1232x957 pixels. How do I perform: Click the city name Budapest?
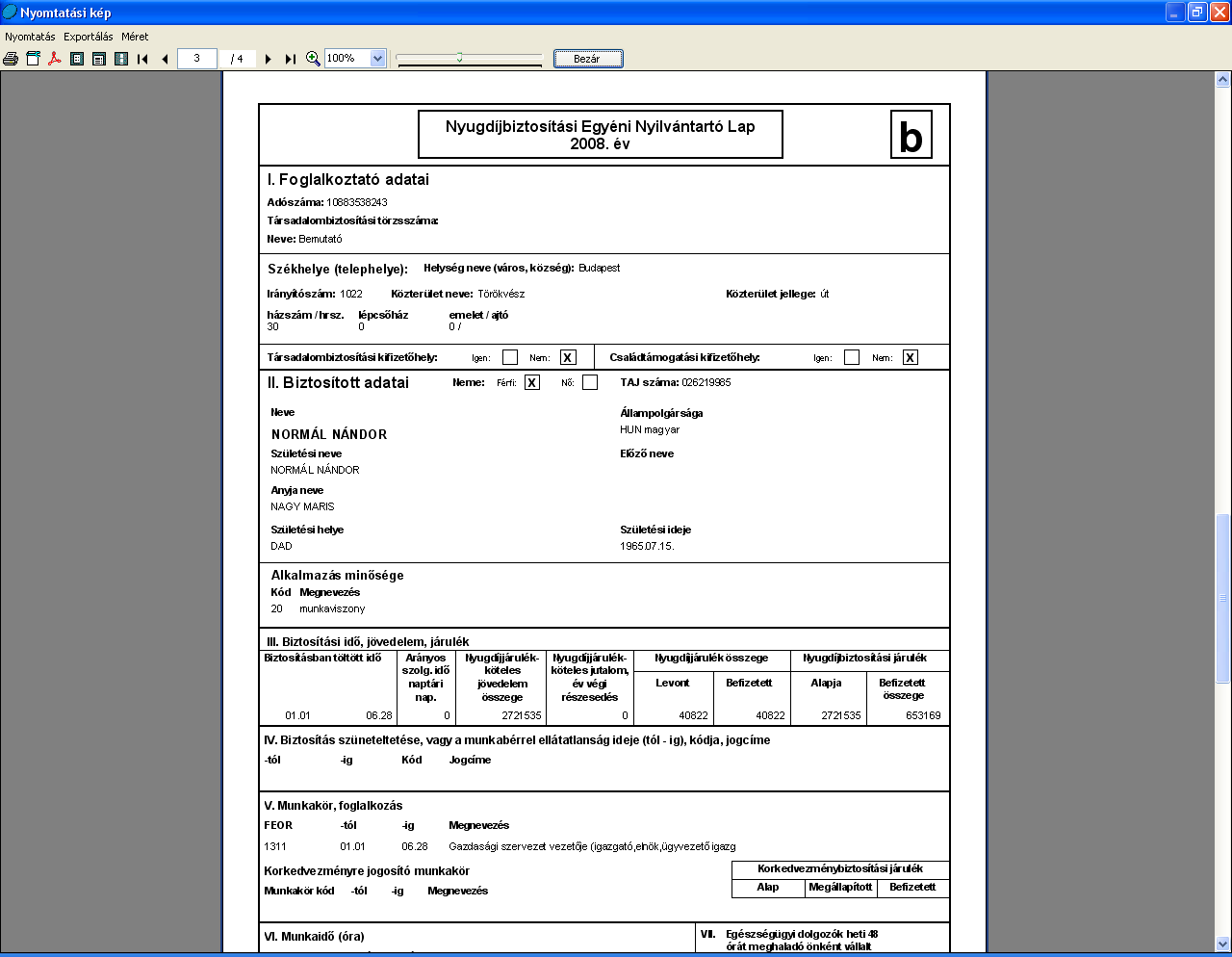click(x=600, y=268)
